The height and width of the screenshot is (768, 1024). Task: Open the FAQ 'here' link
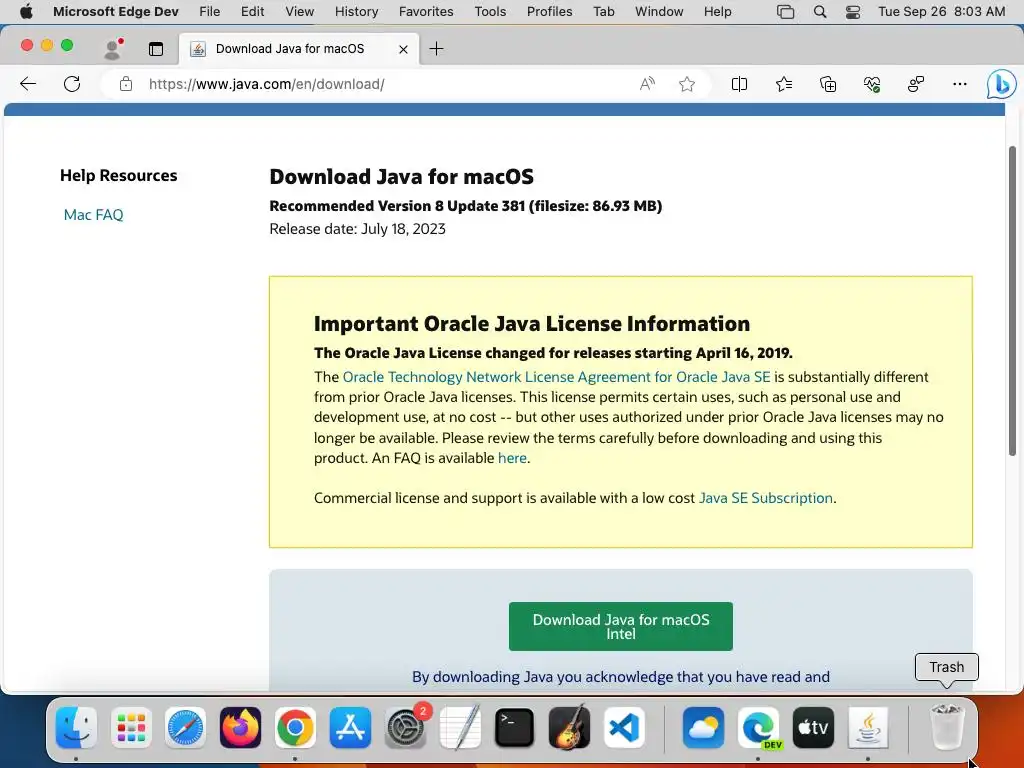pyautogui.click(x=512, y=458)
